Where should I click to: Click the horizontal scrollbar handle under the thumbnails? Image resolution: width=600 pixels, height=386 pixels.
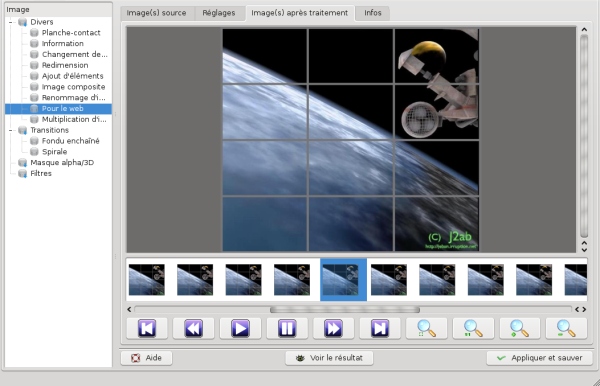pos(345,309)
